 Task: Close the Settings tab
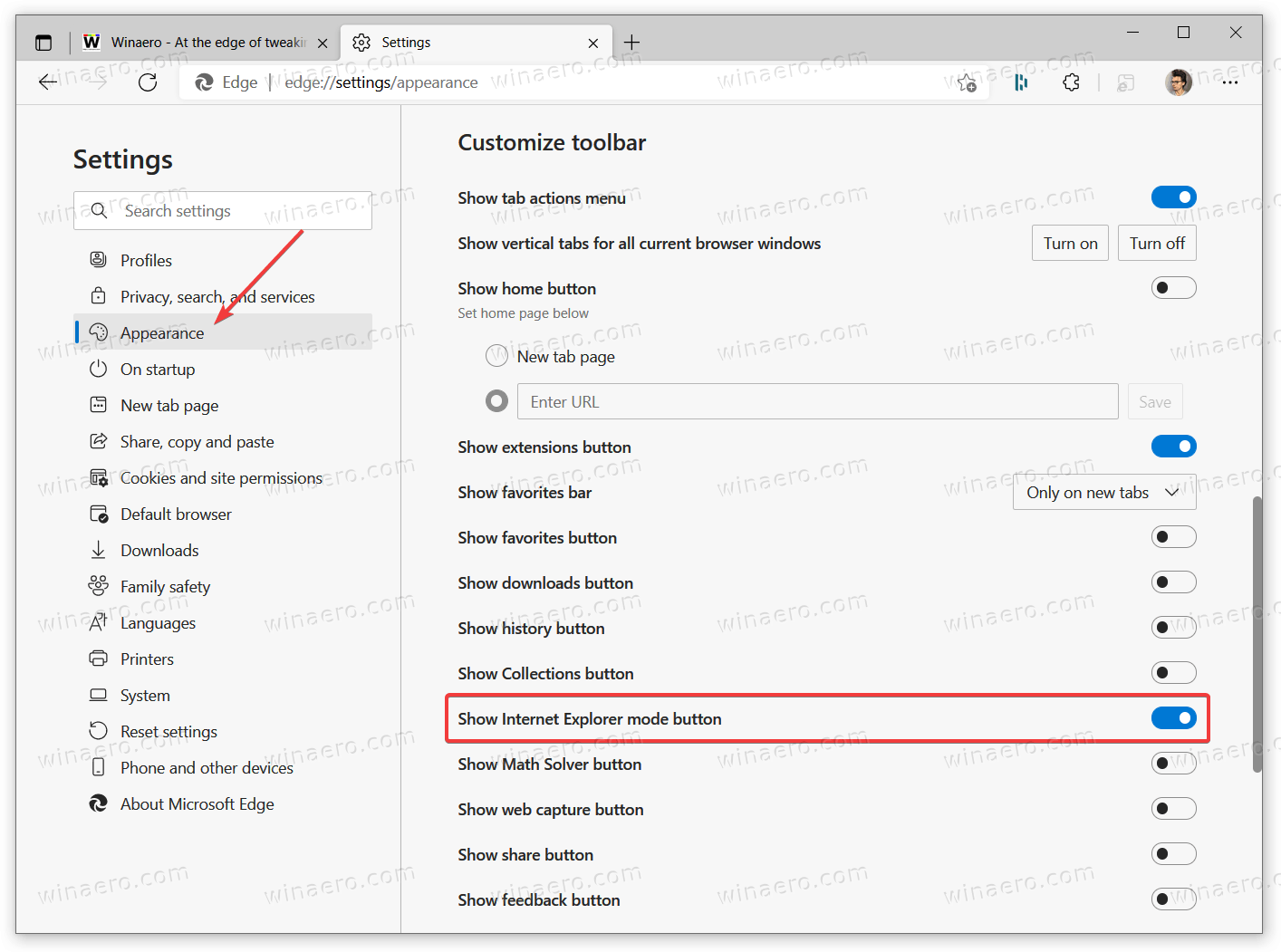(592, 43)
